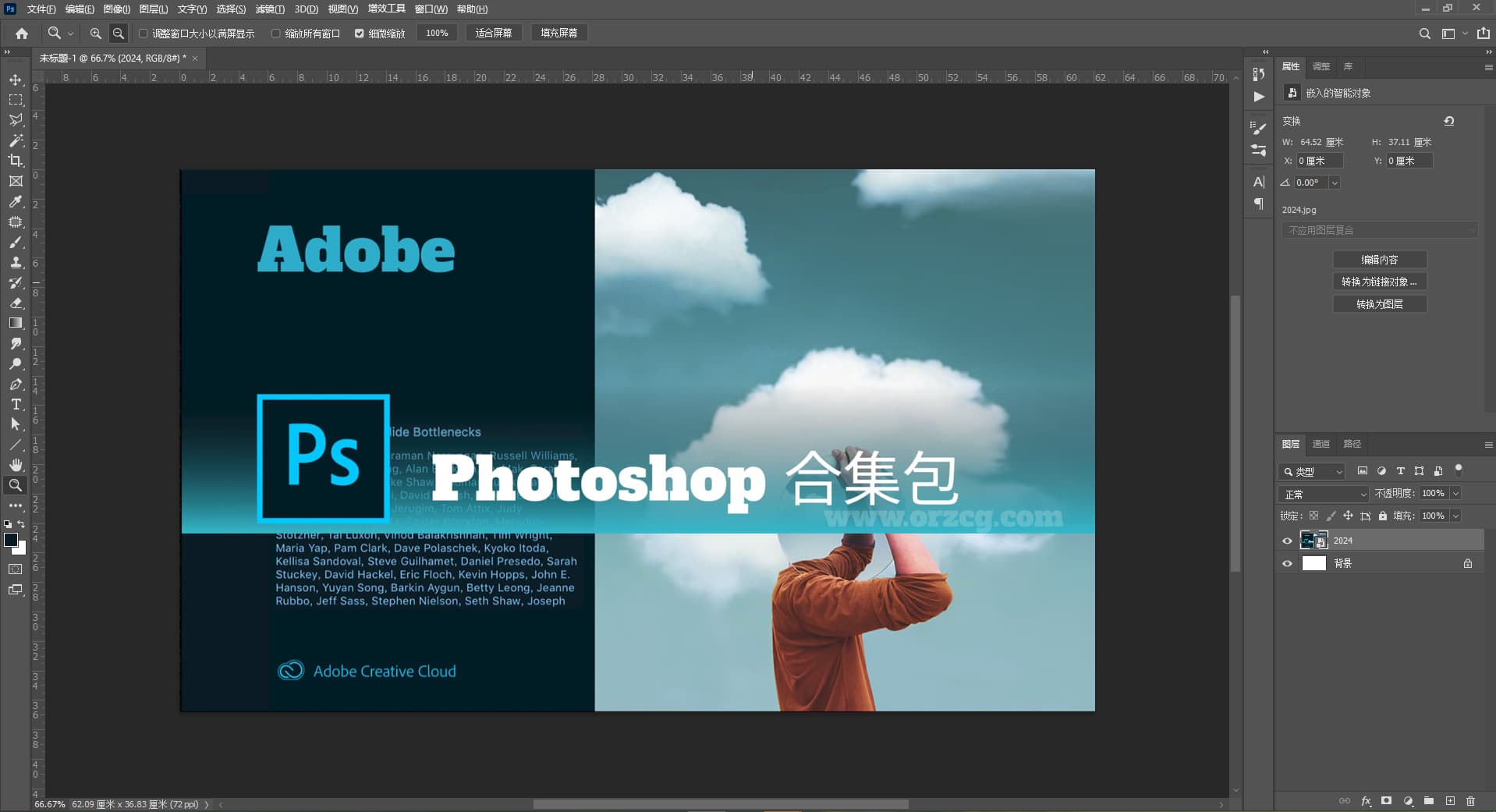This screenshot has width=1496, height=812.
Task: Select the Move tool
Action: coord(16,80)
